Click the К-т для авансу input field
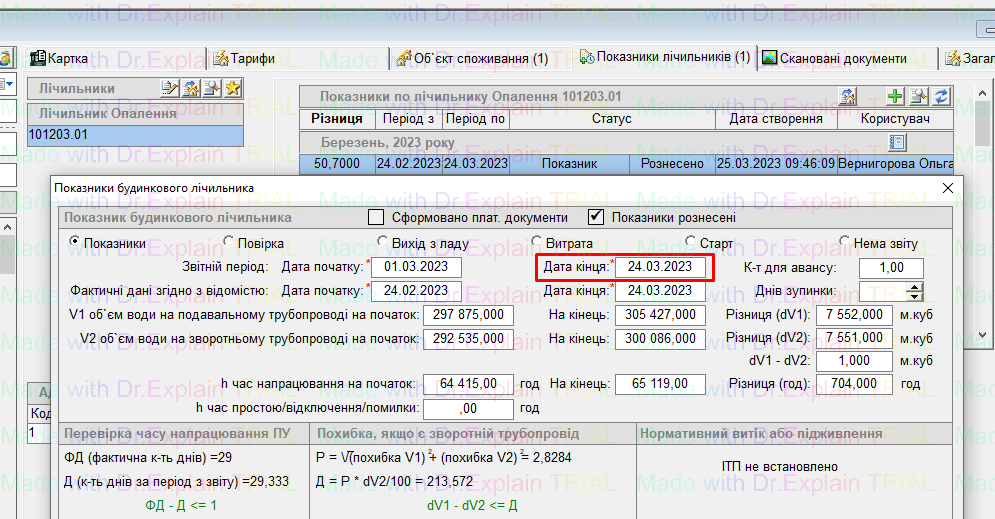Screen dimensions: 995x519 pos(890,268)
